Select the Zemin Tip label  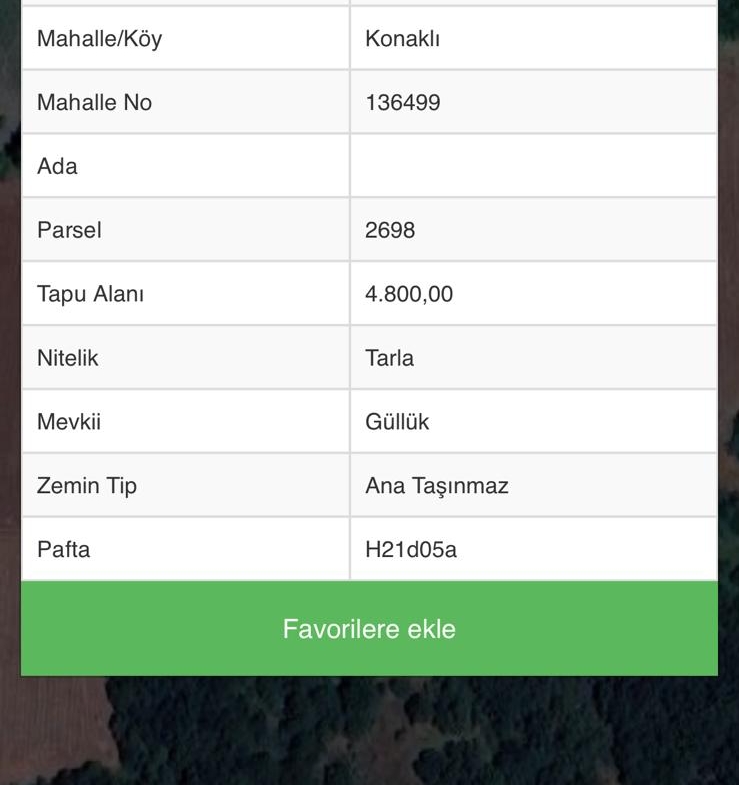pos(87,486)
